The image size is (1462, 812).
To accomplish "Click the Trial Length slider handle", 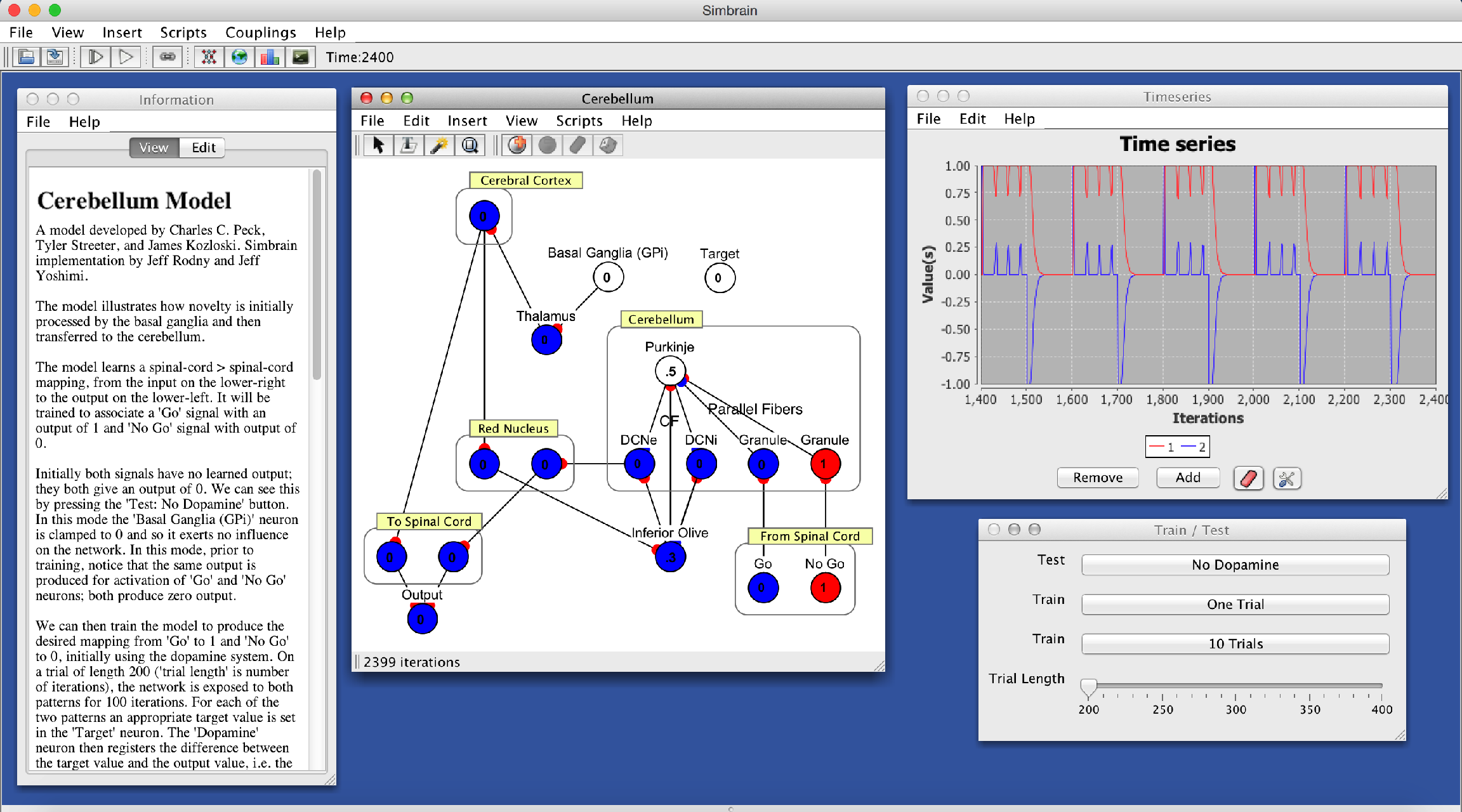I will (x=1088, y=687).
